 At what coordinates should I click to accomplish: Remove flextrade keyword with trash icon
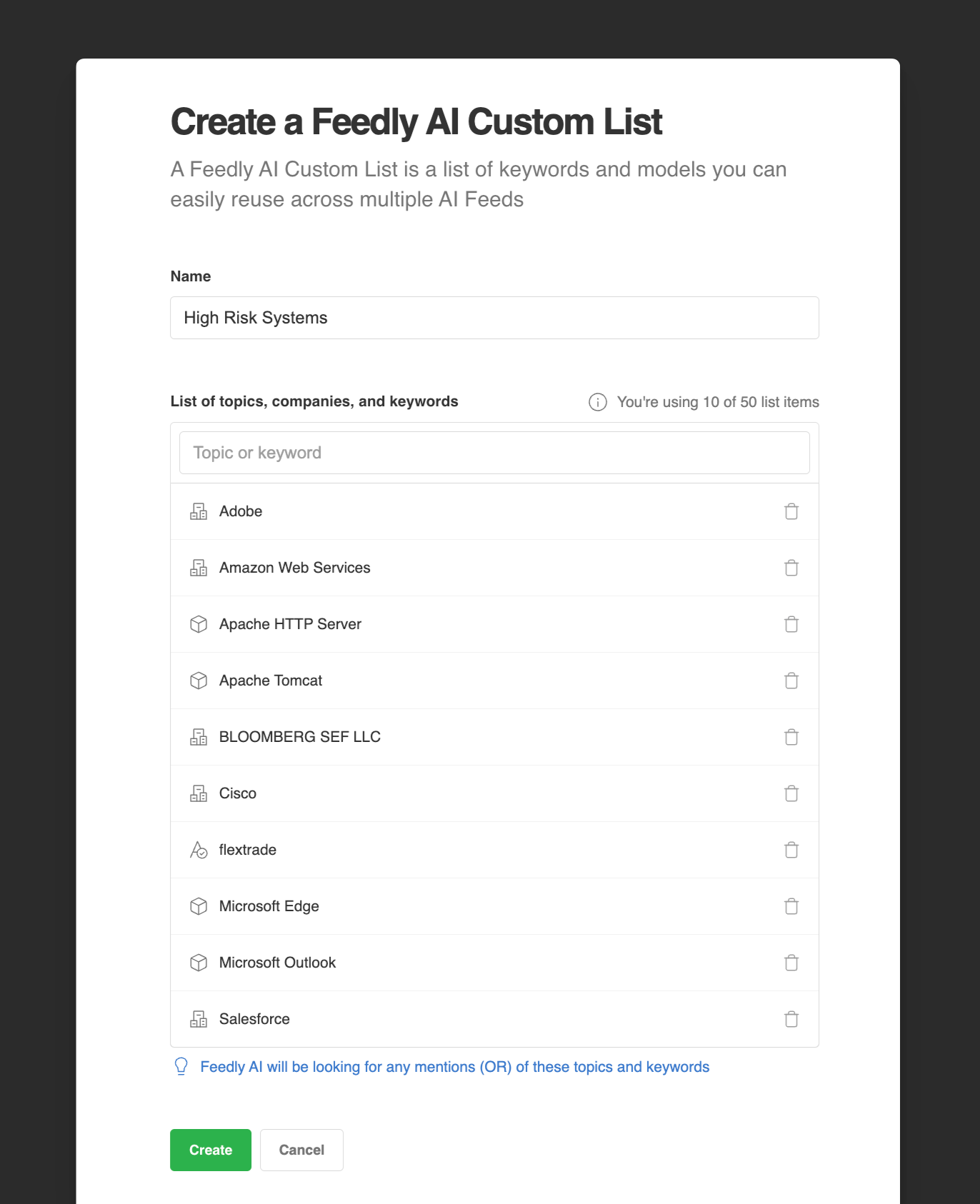791,850
